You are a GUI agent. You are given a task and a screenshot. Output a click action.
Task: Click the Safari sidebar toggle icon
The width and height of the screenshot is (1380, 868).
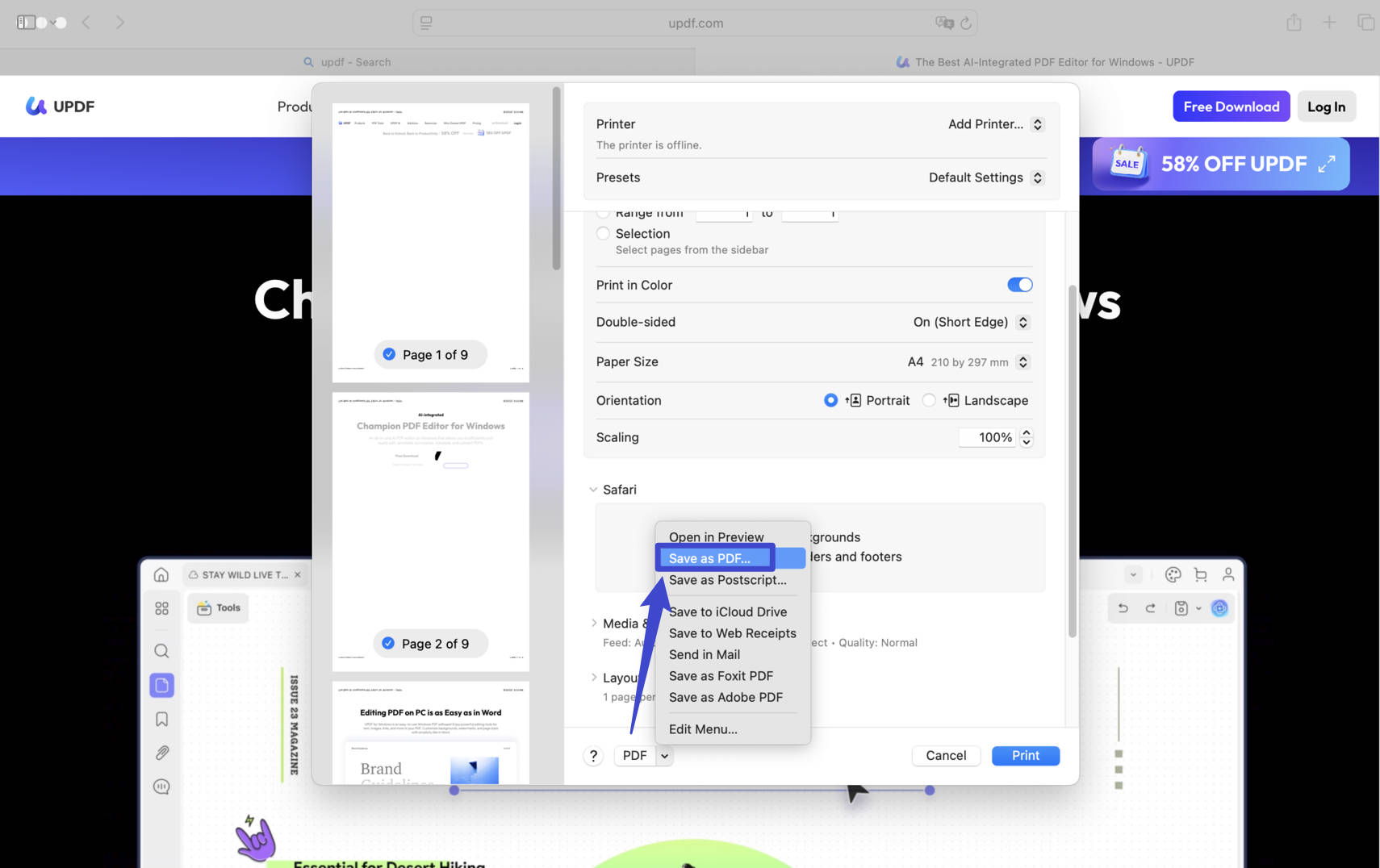26,23
